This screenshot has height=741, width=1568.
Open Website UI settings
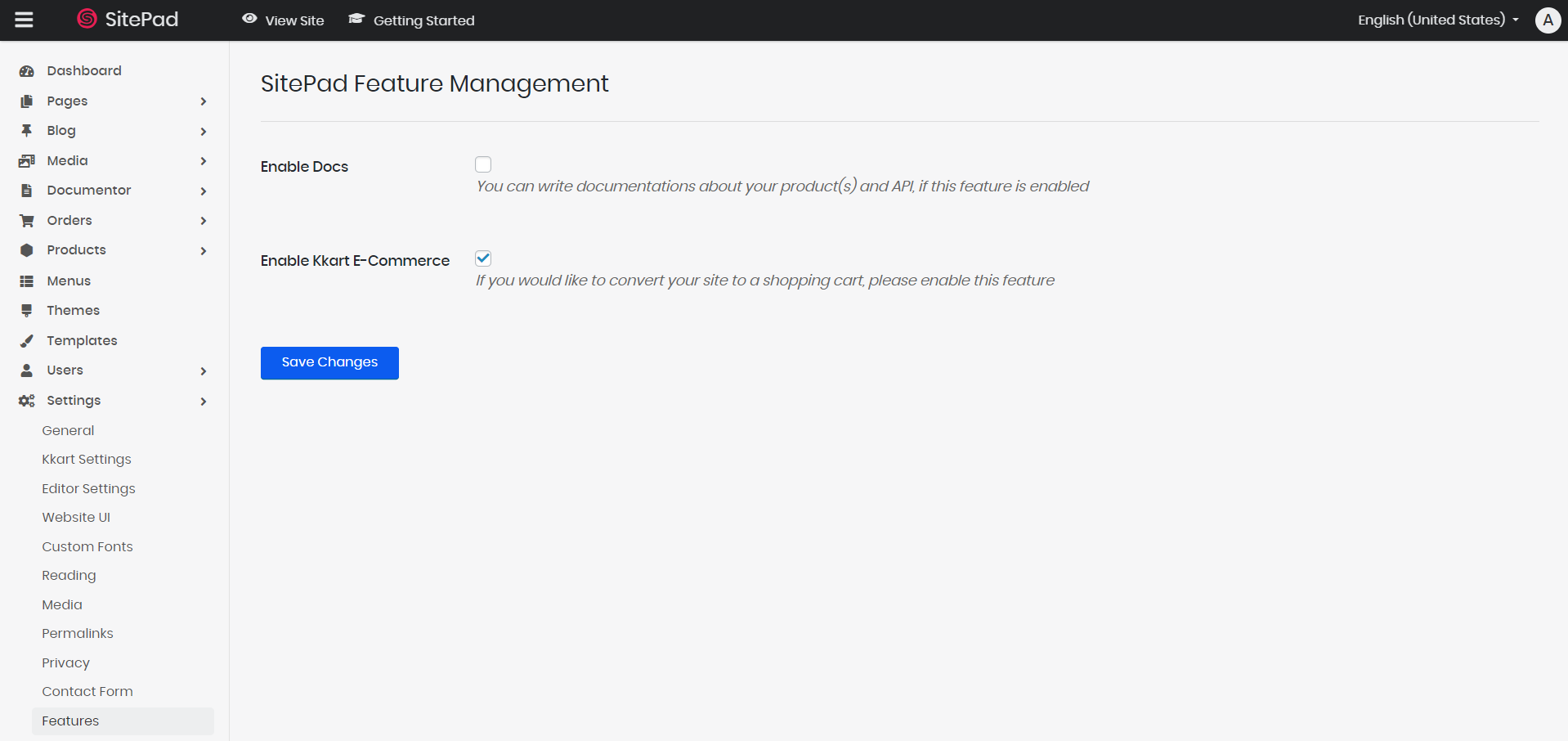pyautogui.click(x=76, y=518)
